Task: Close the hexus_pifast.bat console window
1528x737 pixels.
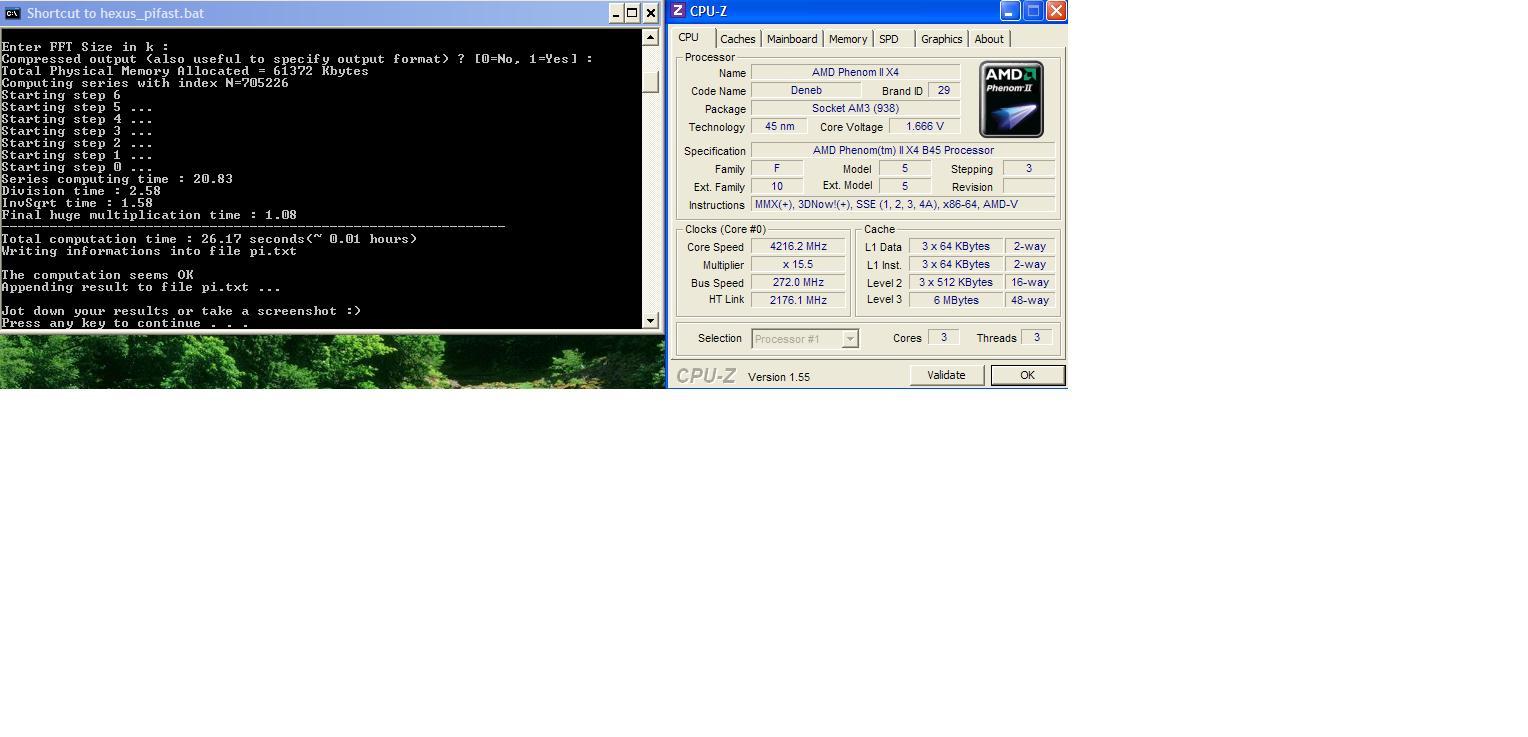Action: (x=650, y=13)
